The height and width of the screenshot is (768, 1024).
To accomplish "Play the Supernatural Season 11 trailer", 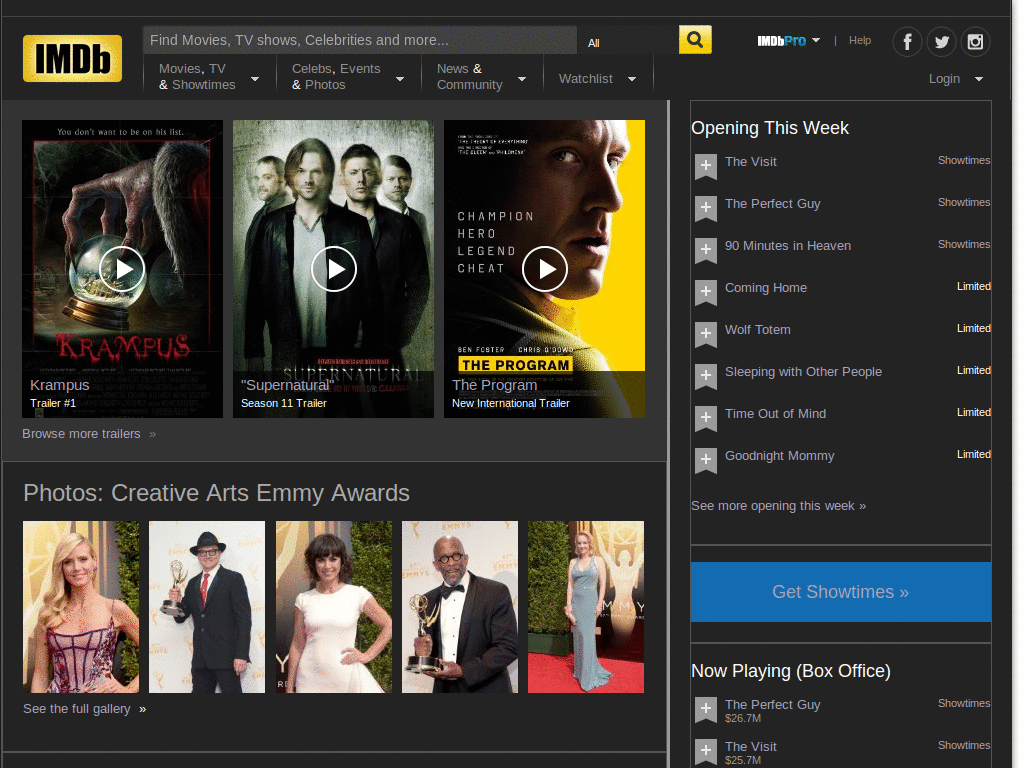I will click(333, 268).
